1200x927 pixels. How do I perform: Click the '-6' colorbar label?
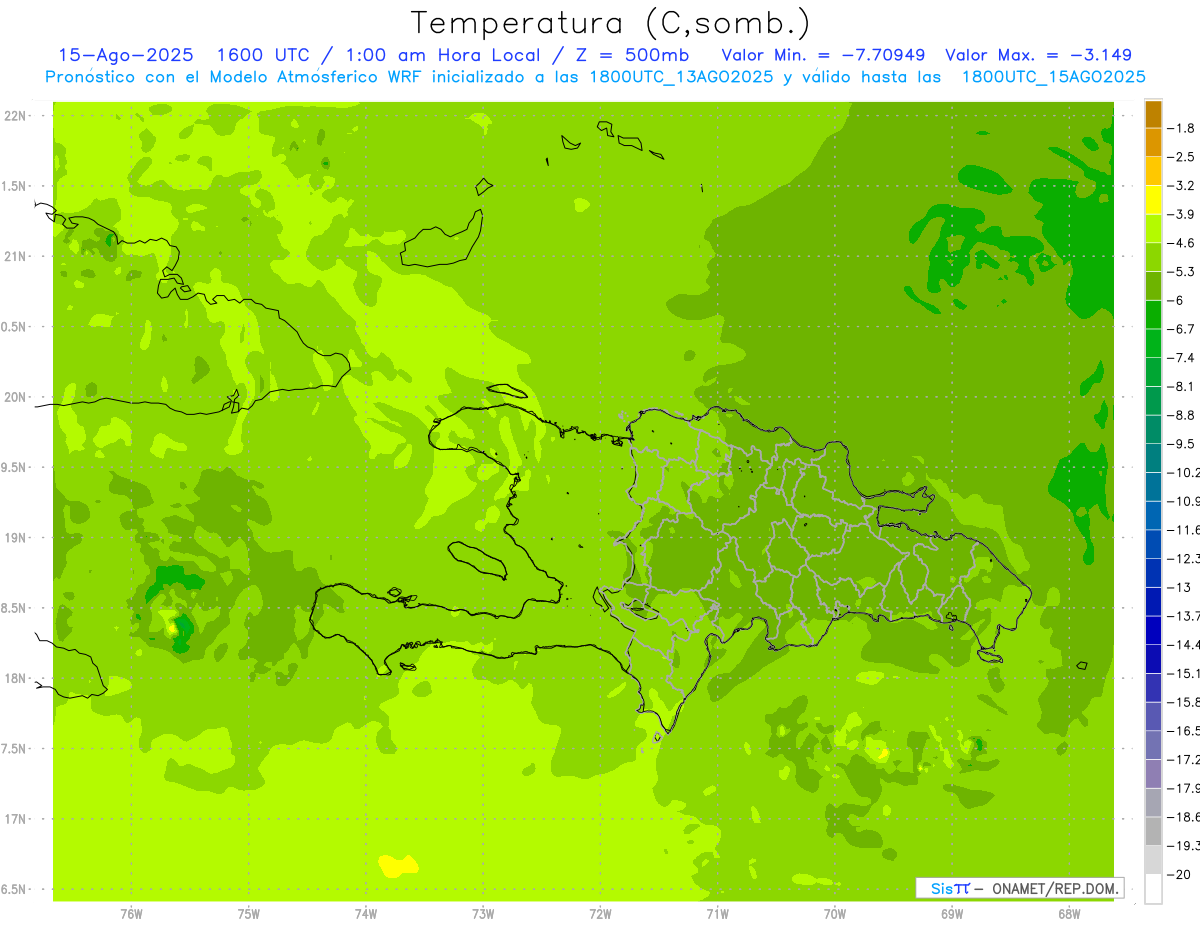coord(1177,300)
